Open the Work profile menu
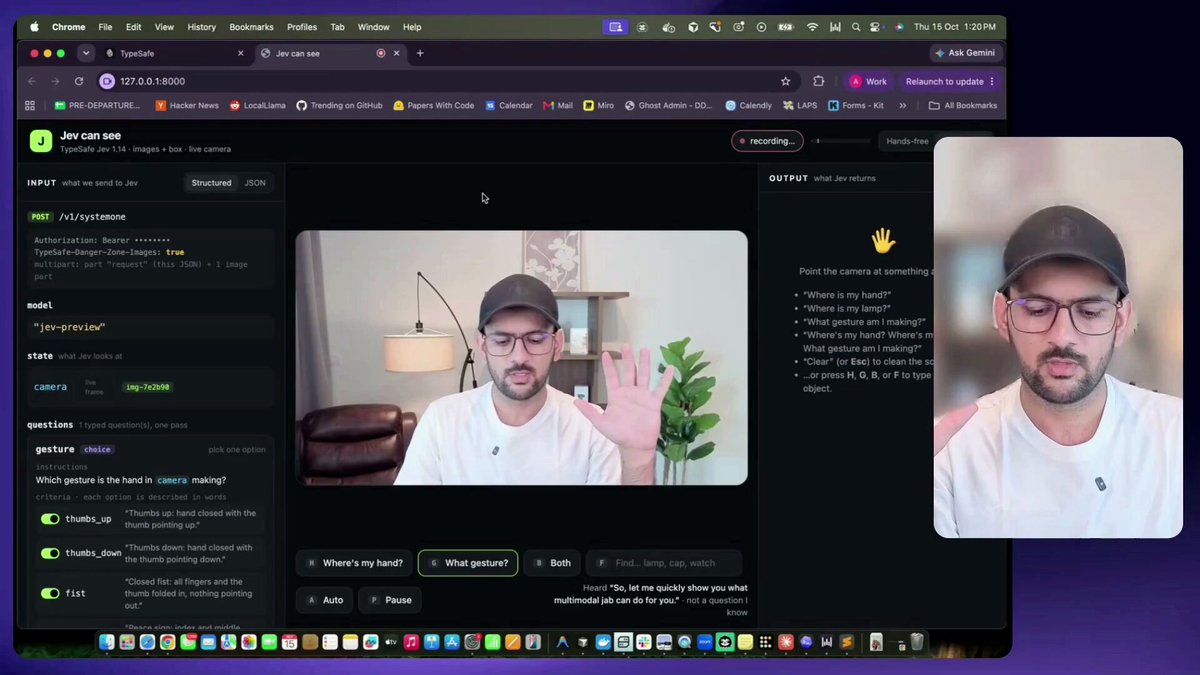The height and width of the screenshot is (675, 1200). click(868, 81)
